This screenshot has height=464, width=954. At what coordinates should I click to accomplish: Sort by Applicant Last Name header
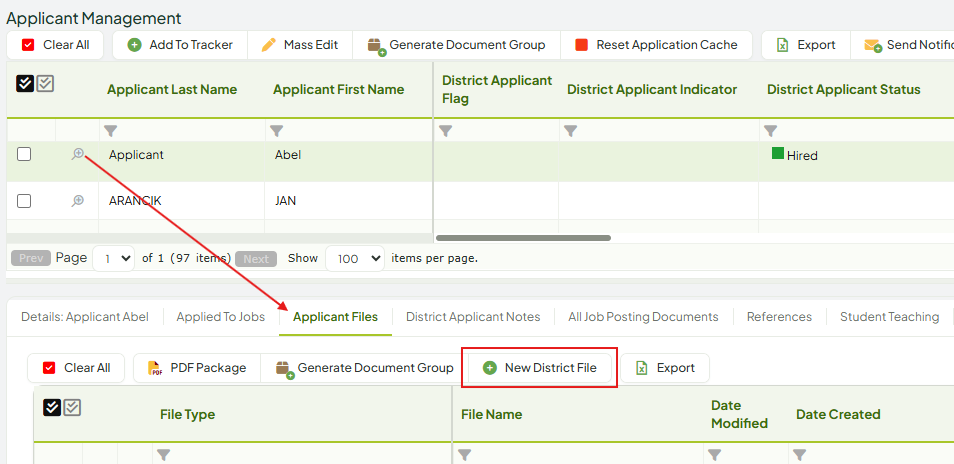pos(172,89)
